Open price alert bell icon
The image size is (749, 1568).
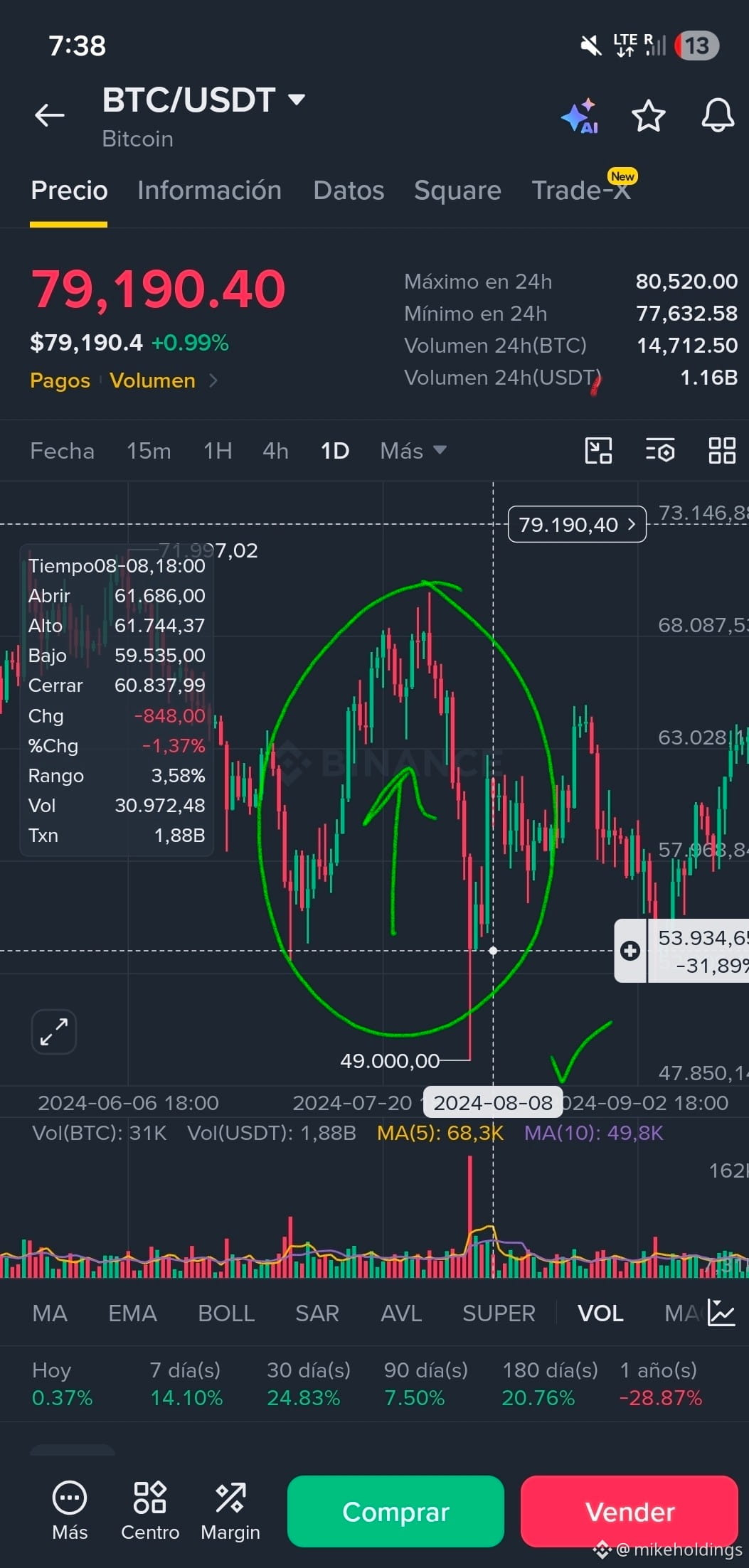718,115
